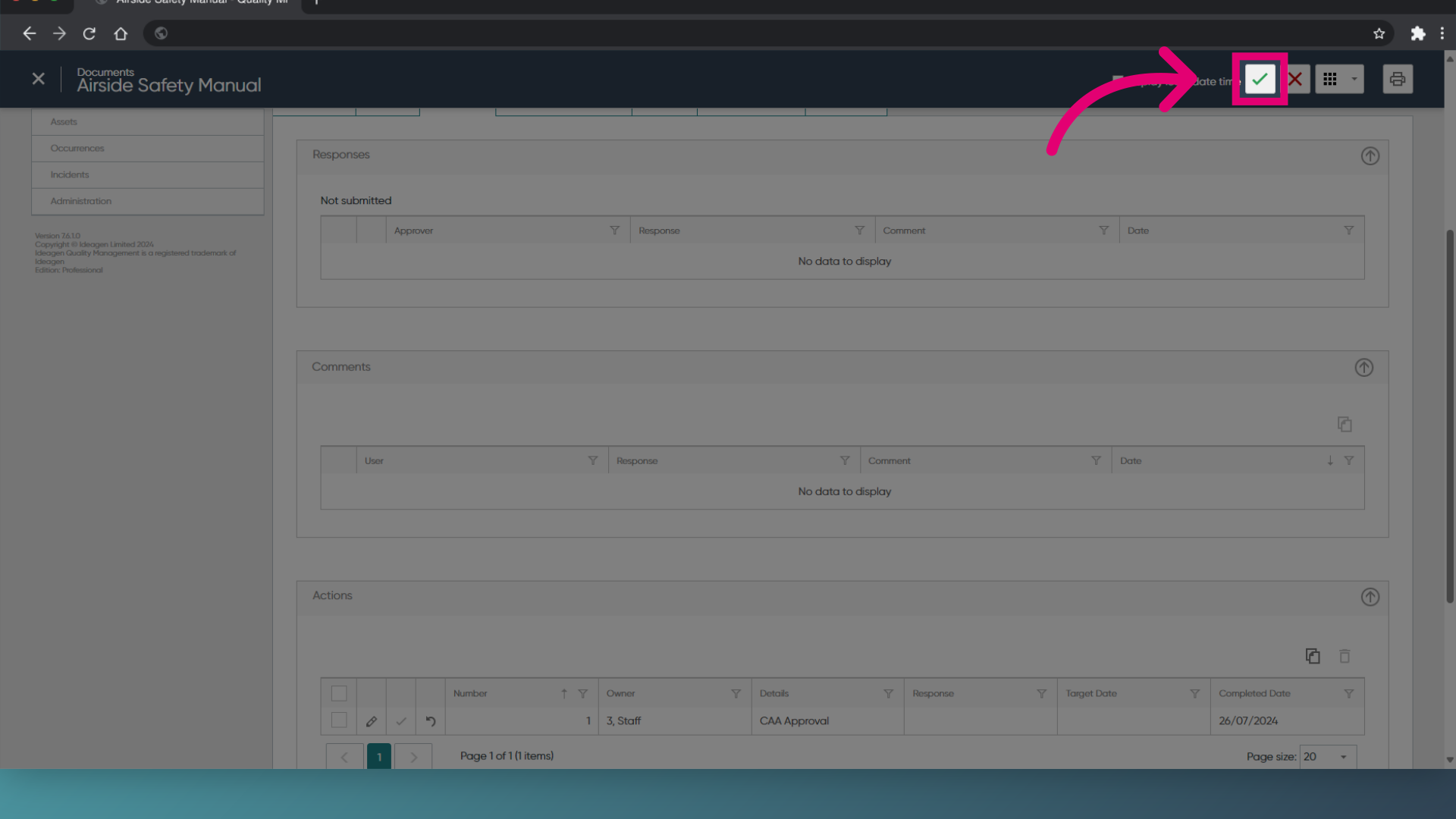Screen dimensions: 1456x819
Task: Filter the Number column
Action: (x=582, y=694)
